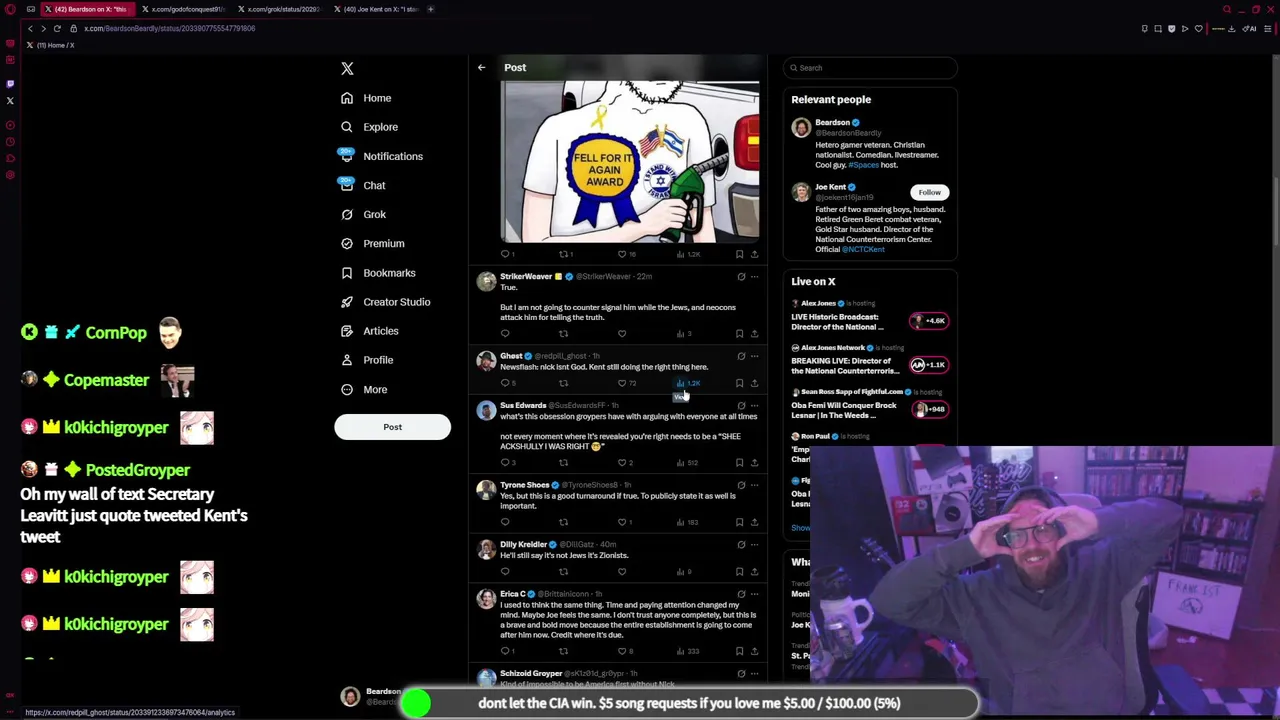Open the more menu on Tyrone Shoes reply
Viewport: 1280px width, 720px height.
[755, 485]
